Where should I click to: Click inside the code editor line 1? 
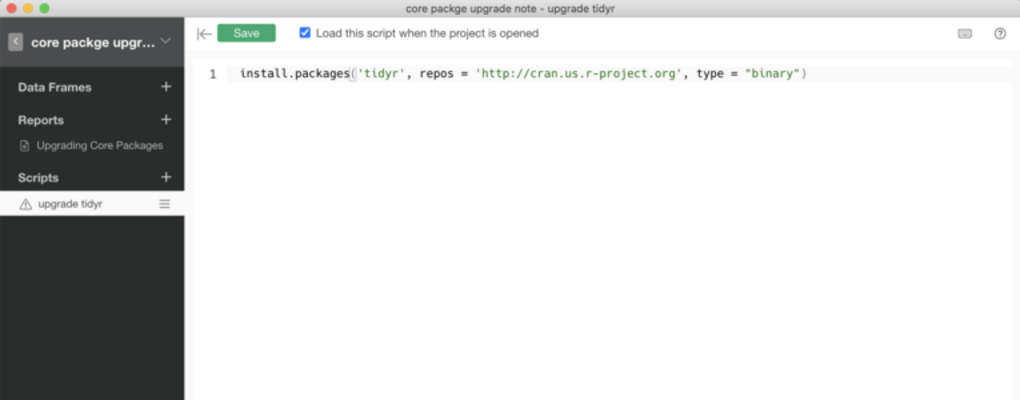tap(619, 74)
